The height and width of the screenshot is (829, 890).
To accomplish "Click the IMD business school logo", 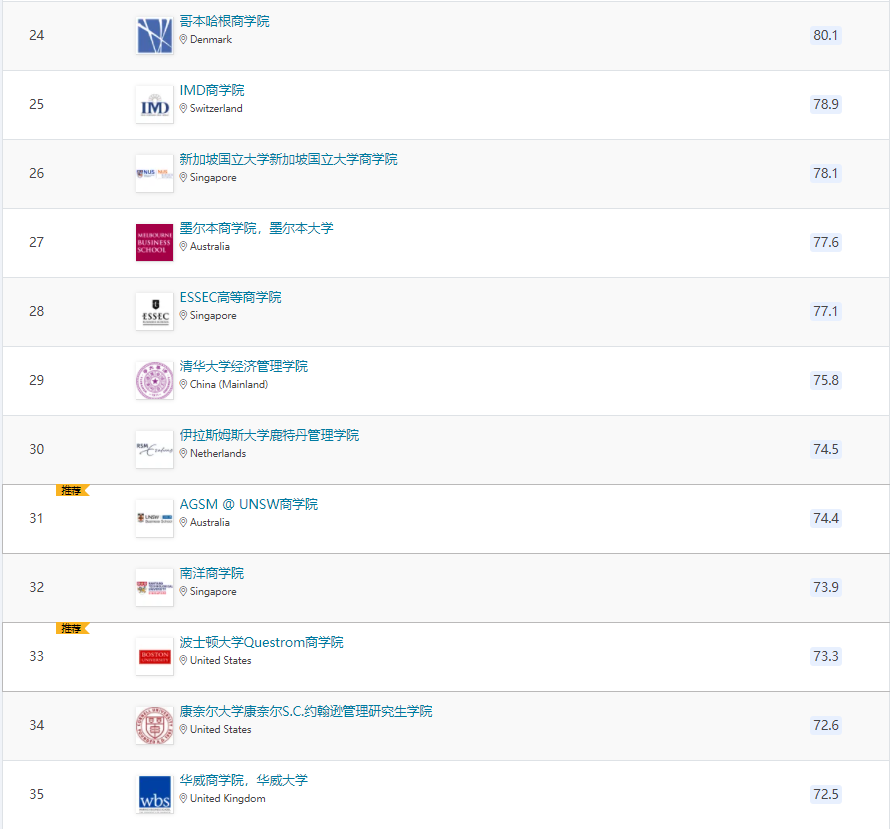I will click(154, 105).
